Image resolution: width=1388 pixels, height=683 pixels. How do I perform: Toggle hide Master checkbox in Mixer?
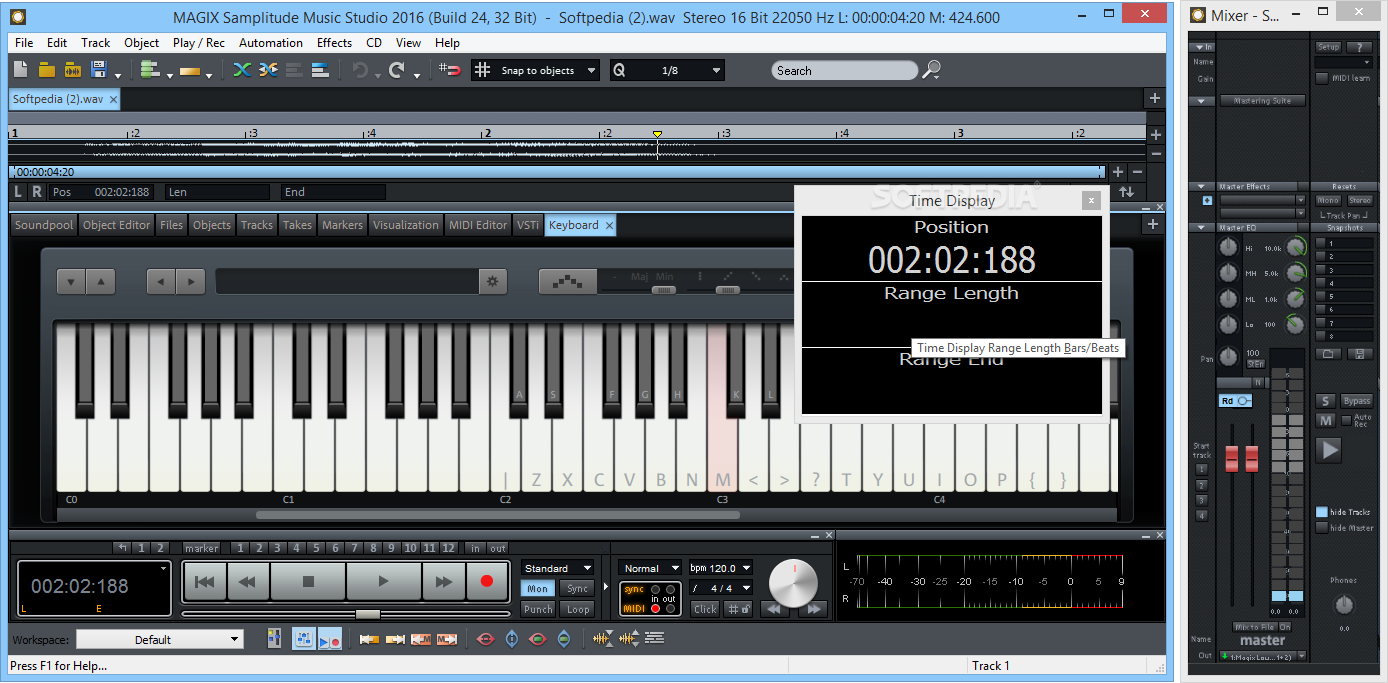click(1322, 527)
